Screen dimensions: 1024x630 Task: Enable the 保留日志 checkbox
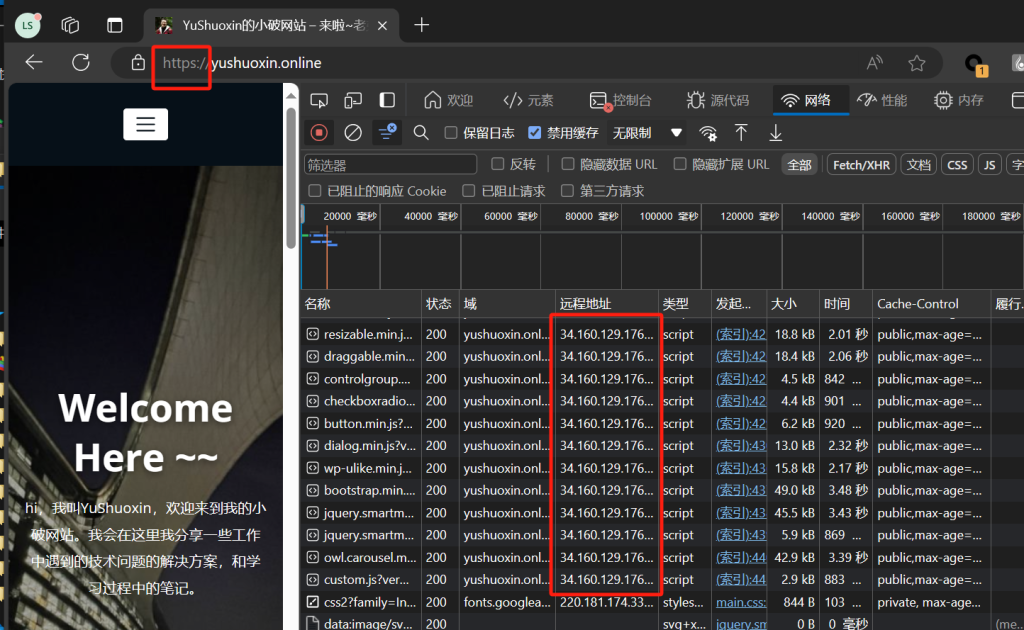(x=451, y=132)
